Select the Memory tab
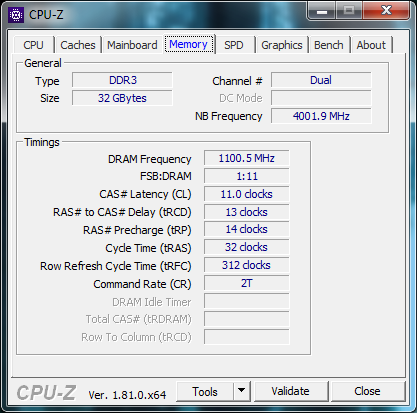This screenshot has width=417, height=413. (x=189, y=44)
